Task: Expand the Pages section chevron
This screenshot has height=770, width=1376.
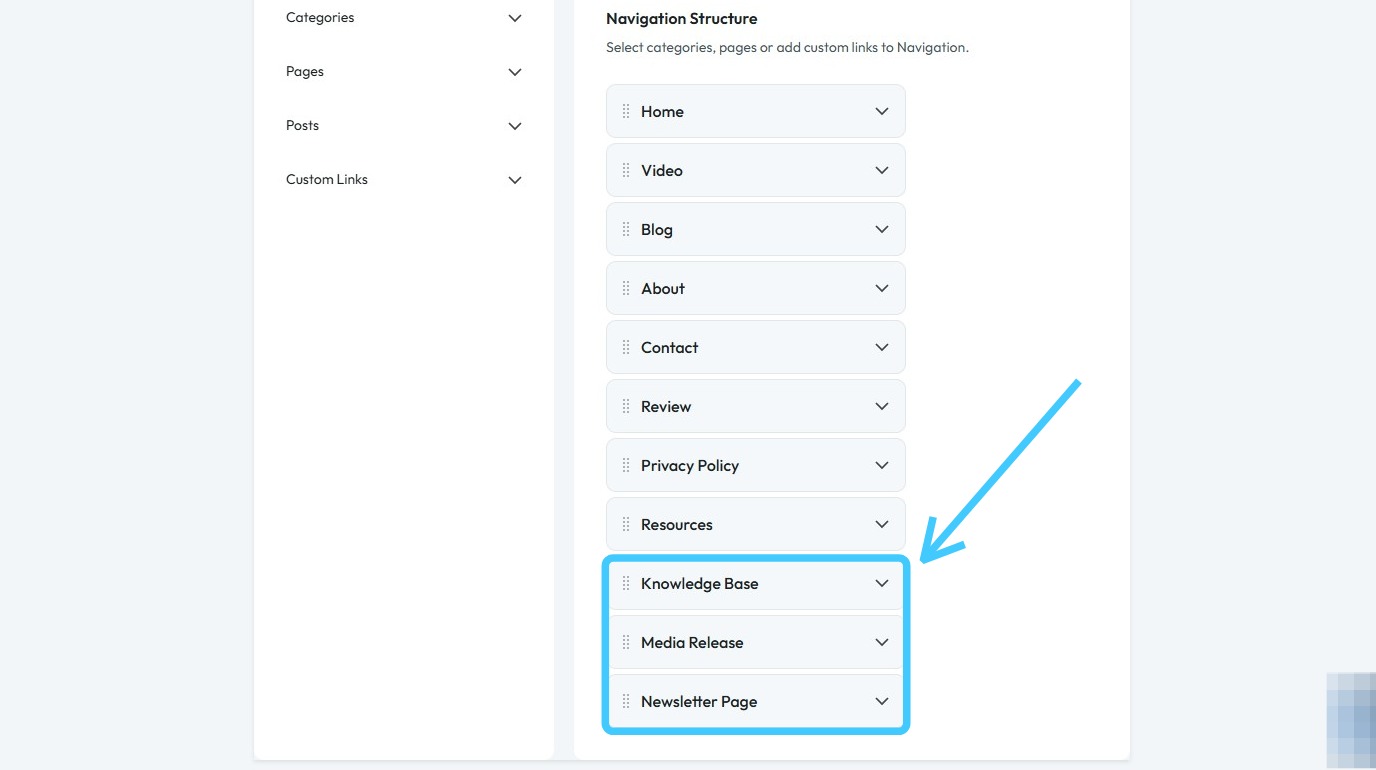Action: (515, 72)
